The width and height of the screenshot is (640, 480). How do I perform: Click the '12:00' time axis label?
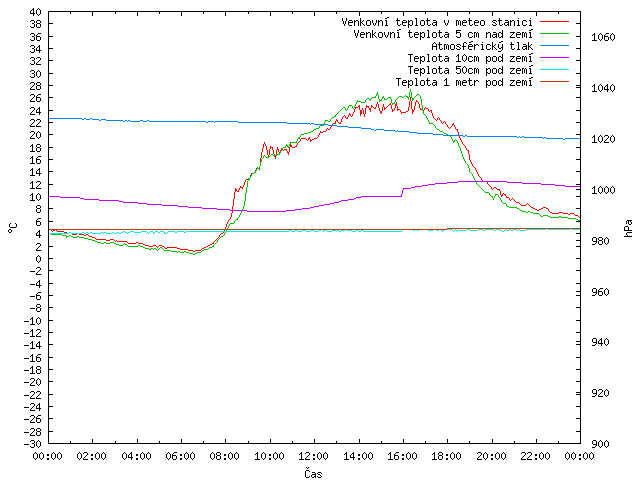[x=313, y=456]
